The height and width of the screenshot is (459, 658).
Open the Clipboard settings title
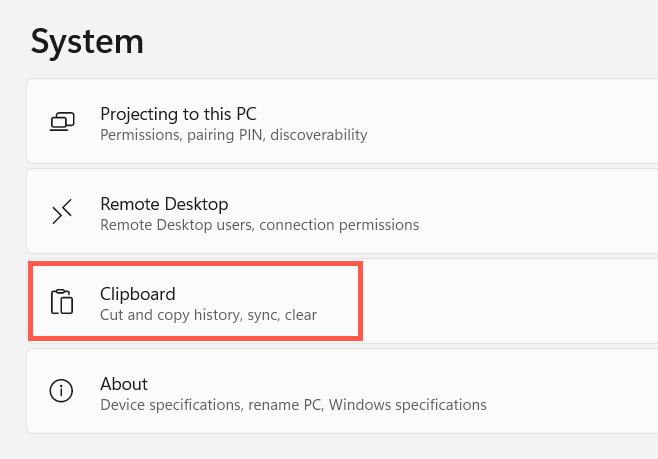click(x=138, y=293)
